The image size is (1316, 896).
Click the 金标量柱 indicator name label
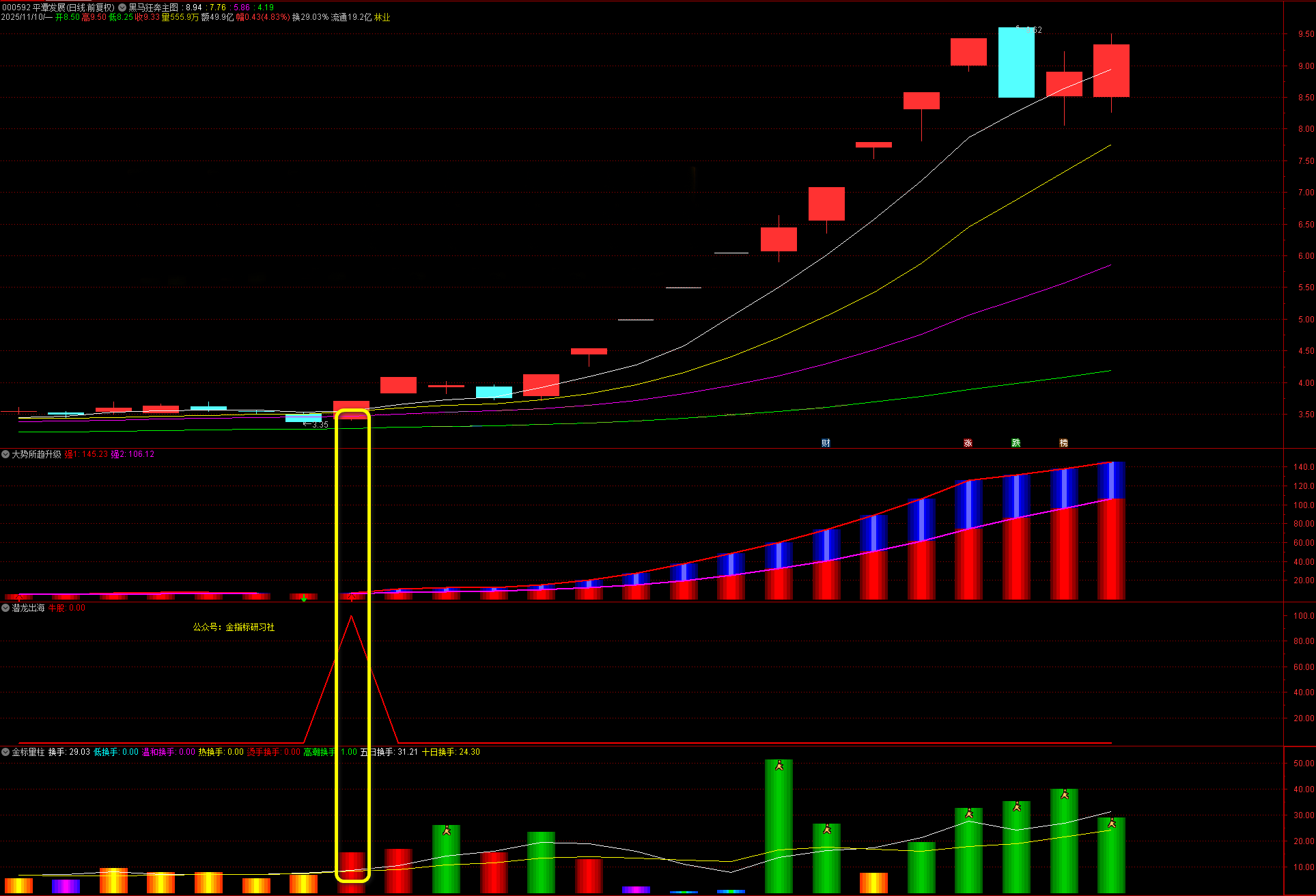(28, 752)
